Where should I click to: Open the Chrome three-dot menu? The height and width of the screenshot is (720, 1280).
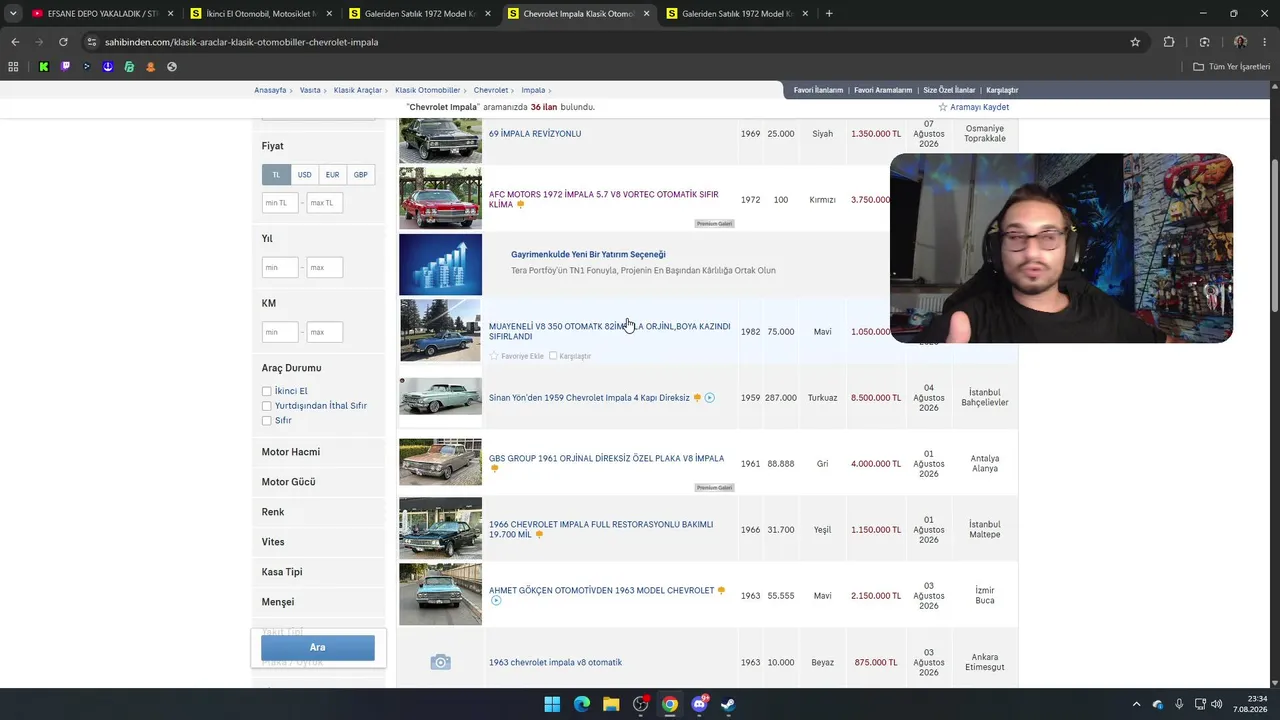(1265, 42)
